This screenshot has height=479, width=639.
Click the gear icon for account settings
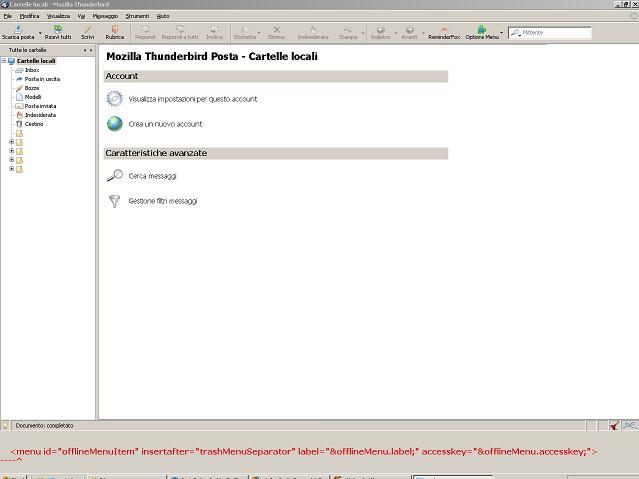click(x=115, y=99)
